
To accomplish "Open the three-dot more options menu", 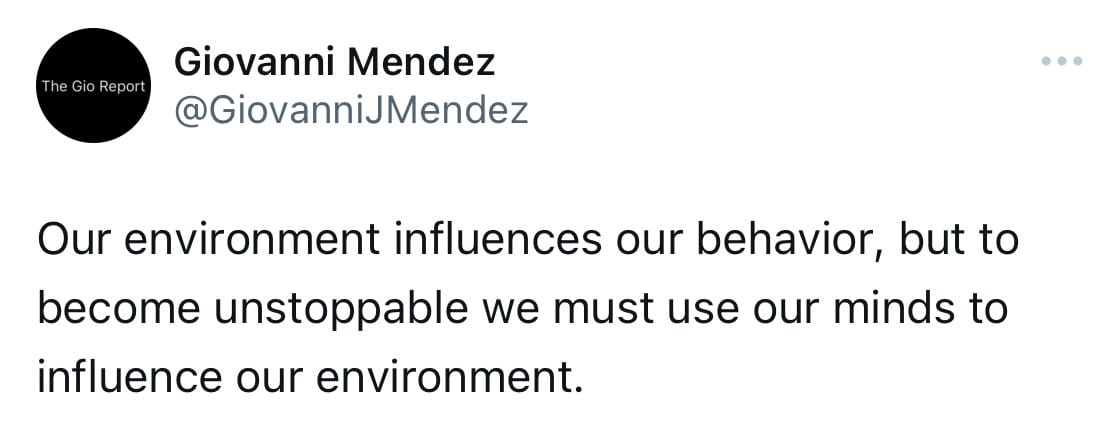I will 1061,62.
